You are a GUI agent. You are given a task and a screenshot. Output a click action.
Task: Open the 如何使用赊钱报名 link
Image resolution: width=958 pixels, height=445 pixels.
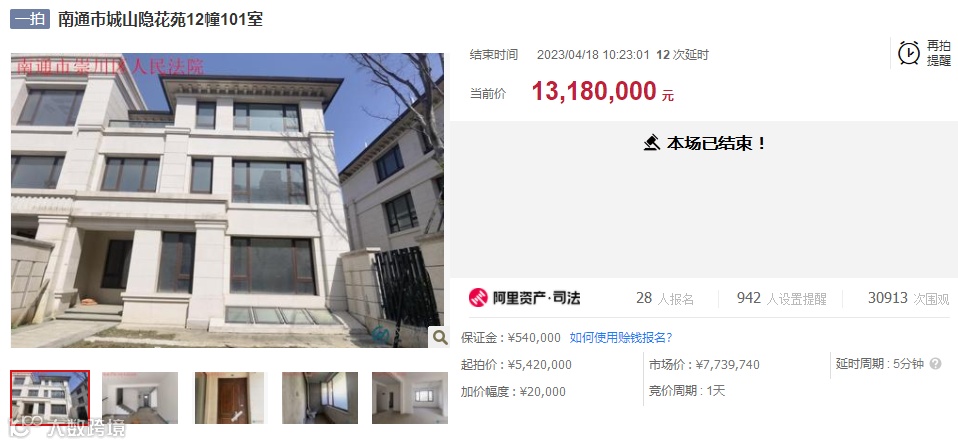click(621, 337)
